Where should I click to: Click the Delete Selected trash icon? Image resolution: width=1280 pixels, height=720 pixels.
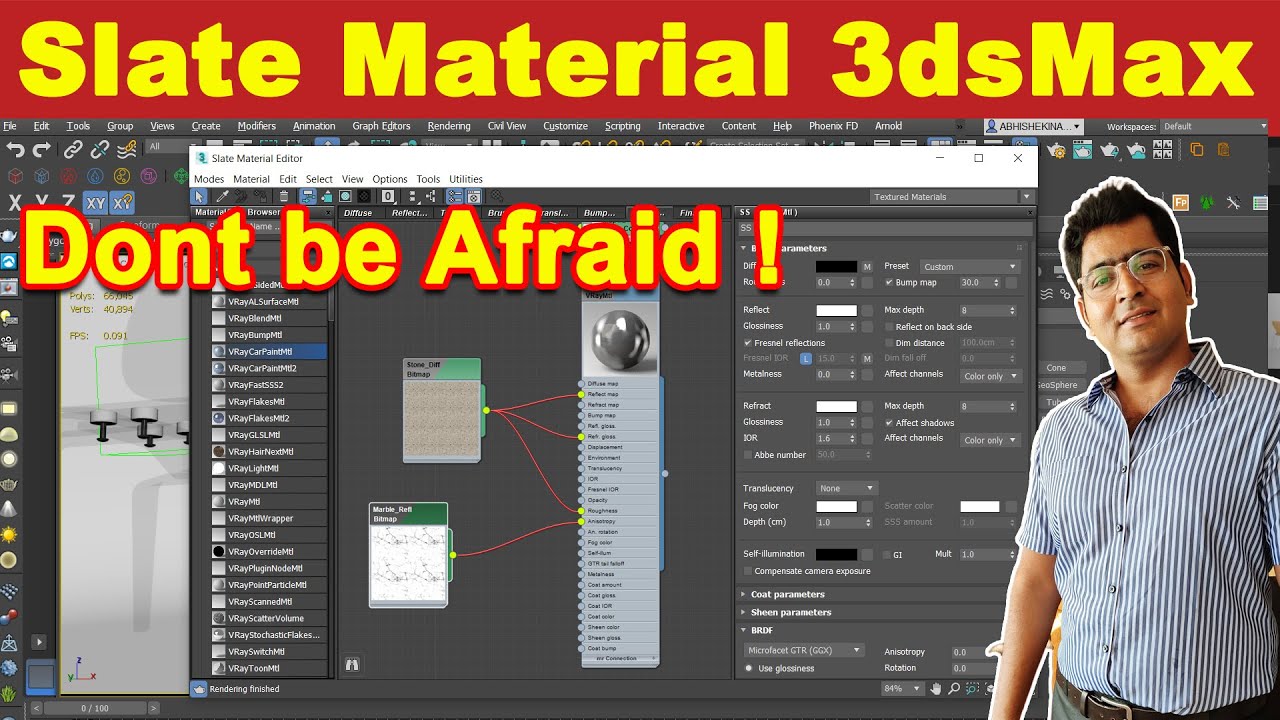284,196
